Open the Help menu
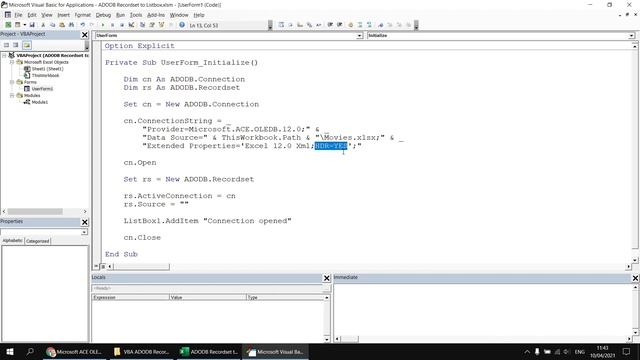This screenshot has height=360, width=640. click(x=199, y=15)
